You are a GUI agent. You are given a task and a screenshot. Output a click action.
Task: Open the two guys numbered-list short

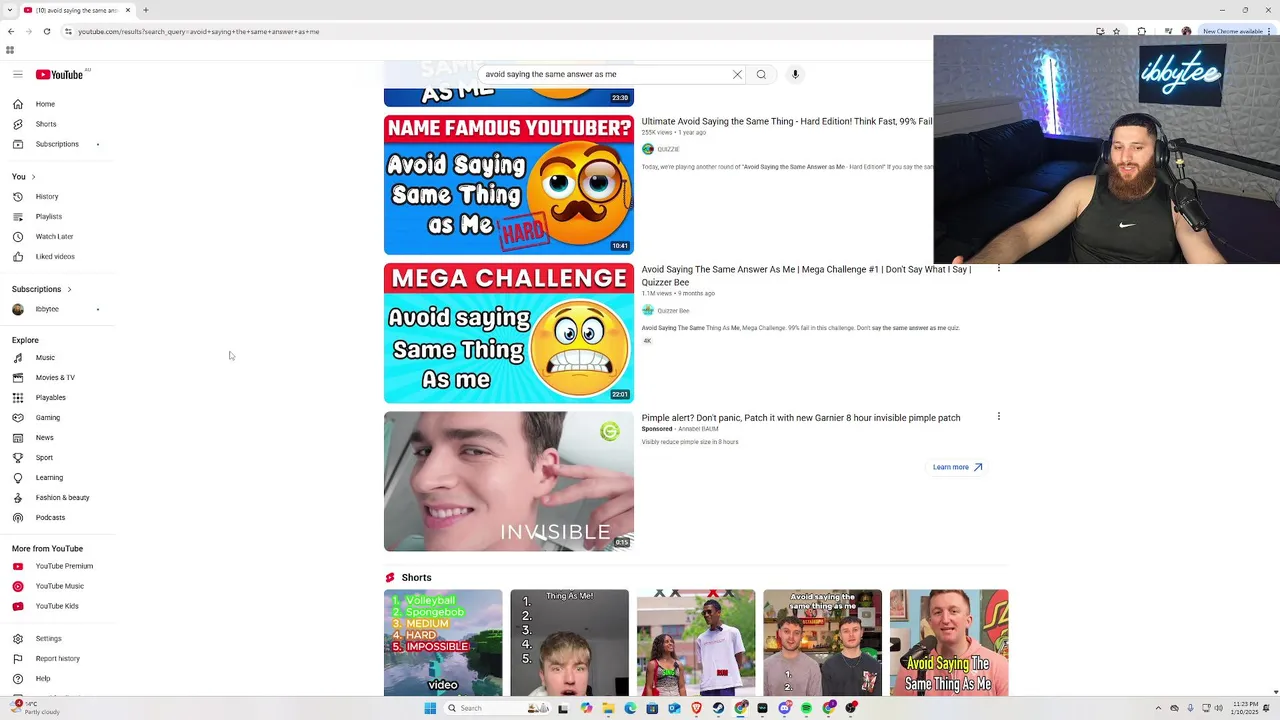click(x=822, y=642)
